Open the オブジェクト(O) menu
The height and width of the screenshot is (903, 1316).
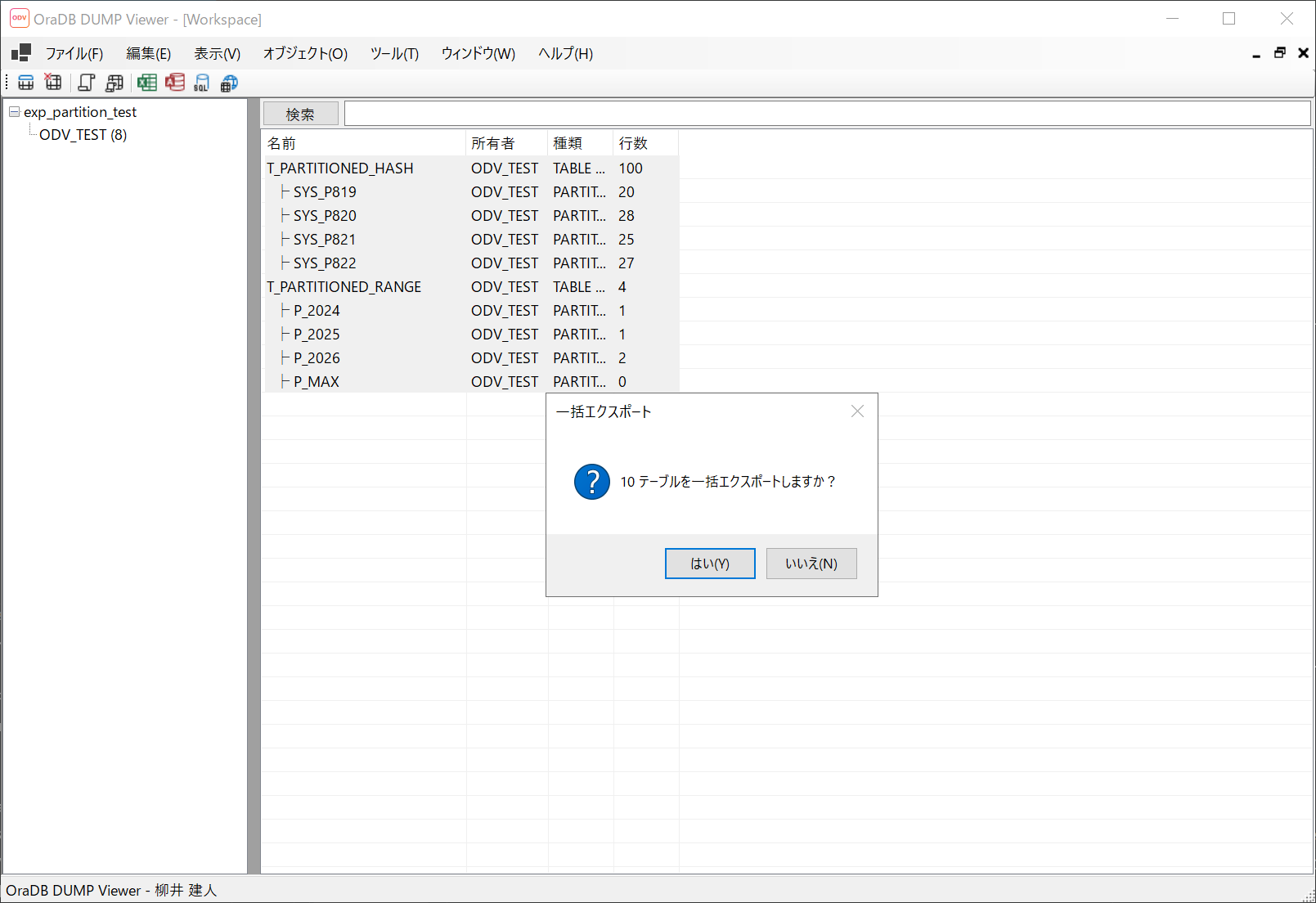tap(304, 53)
